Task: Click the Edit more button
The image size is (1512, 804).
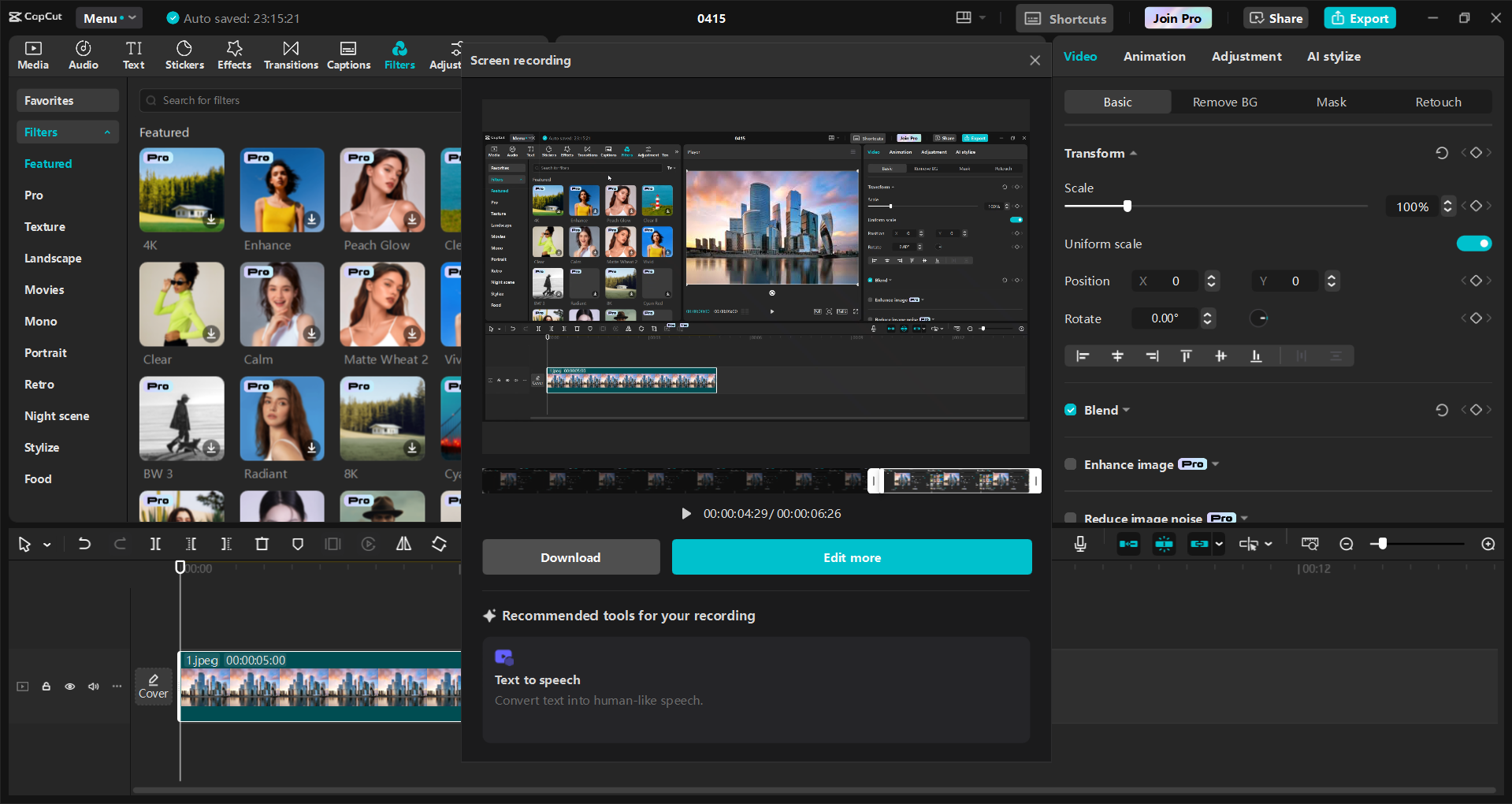Action: click(851, 556)
